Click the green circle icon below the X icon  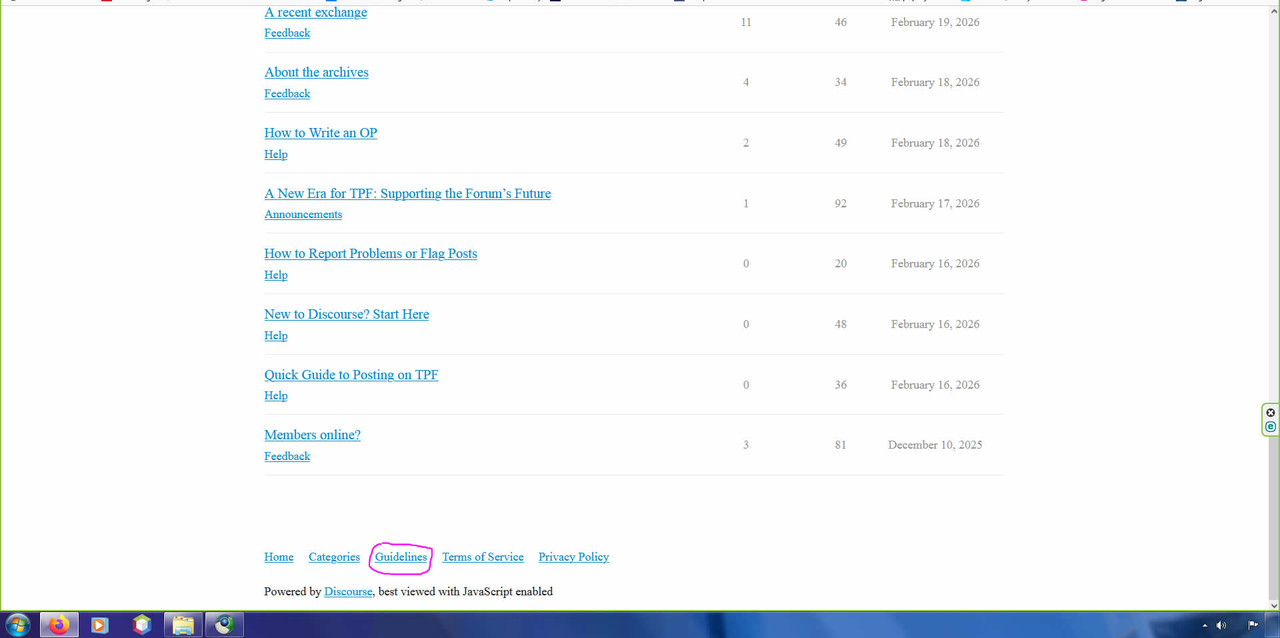point(1271,426)
